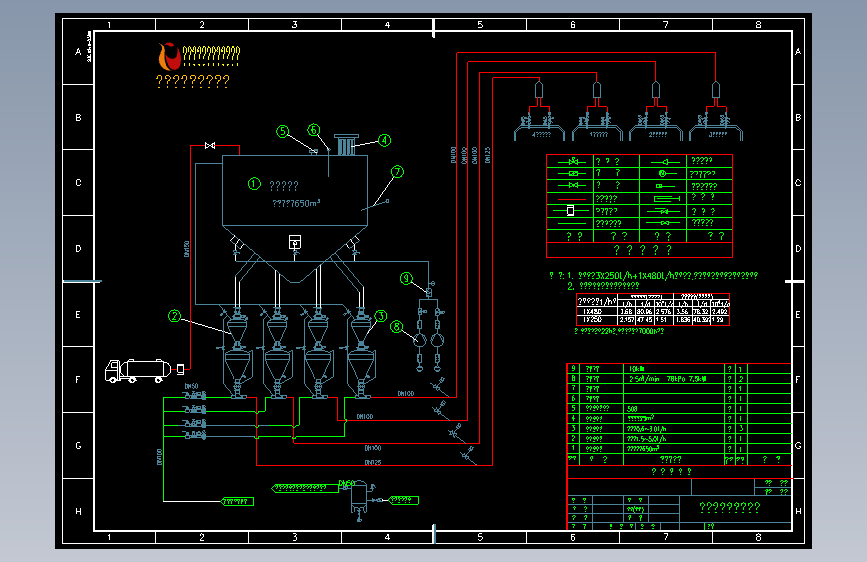Pick callout balloon 5 above the tank
The width and height of the screenshot is (867, 562).
pos(283,131)
